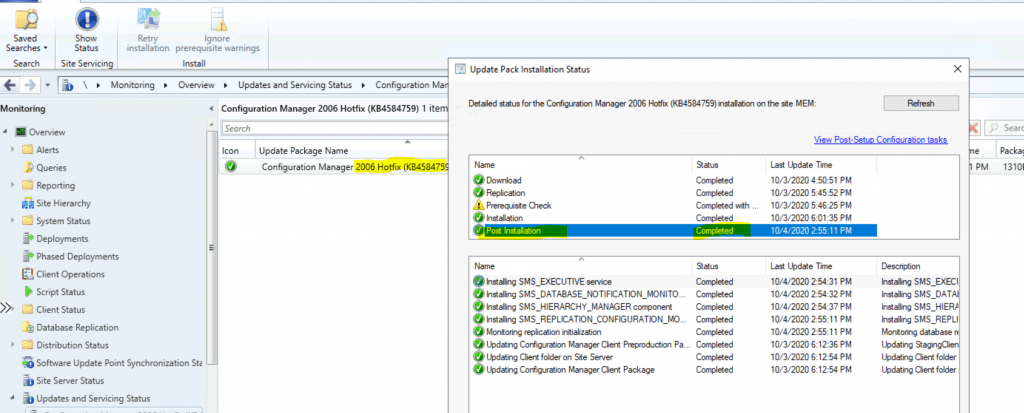Screen dimensions: 1024x413
Task: Go back with navigation arrow
Action: click(x=11, y=86)
